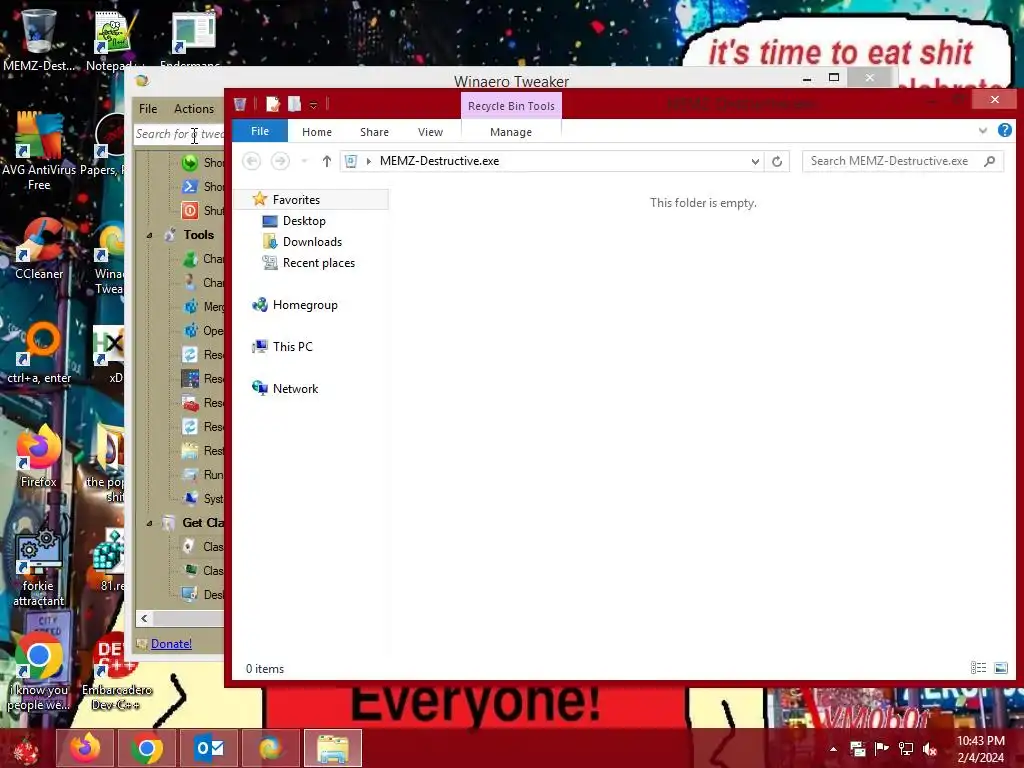Select the green arrow shortcut item in Winaero
1024x768 pixels.
tap(202, 163)
